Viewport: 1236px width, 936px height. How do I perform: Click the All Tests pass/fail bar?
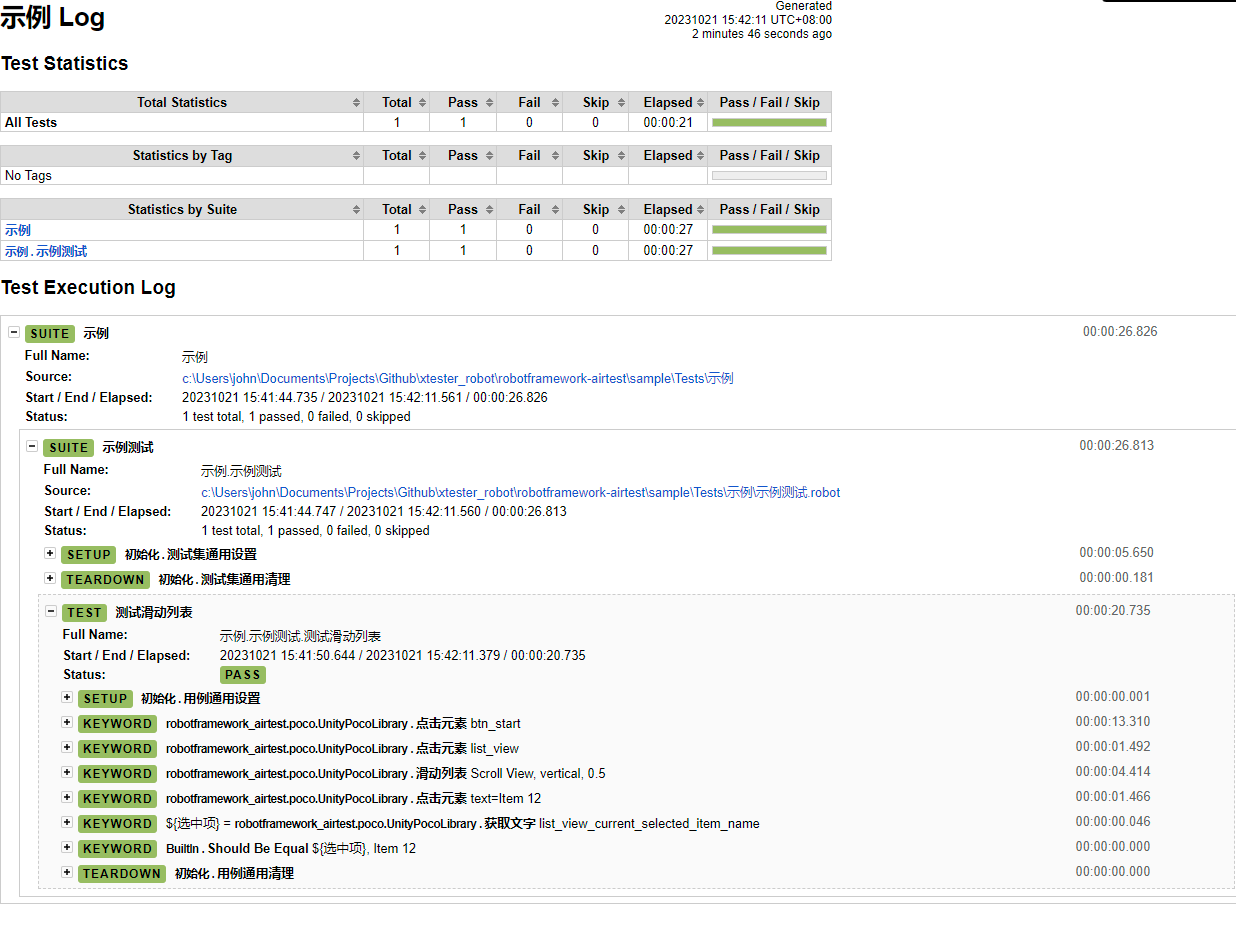pos(769,122)
